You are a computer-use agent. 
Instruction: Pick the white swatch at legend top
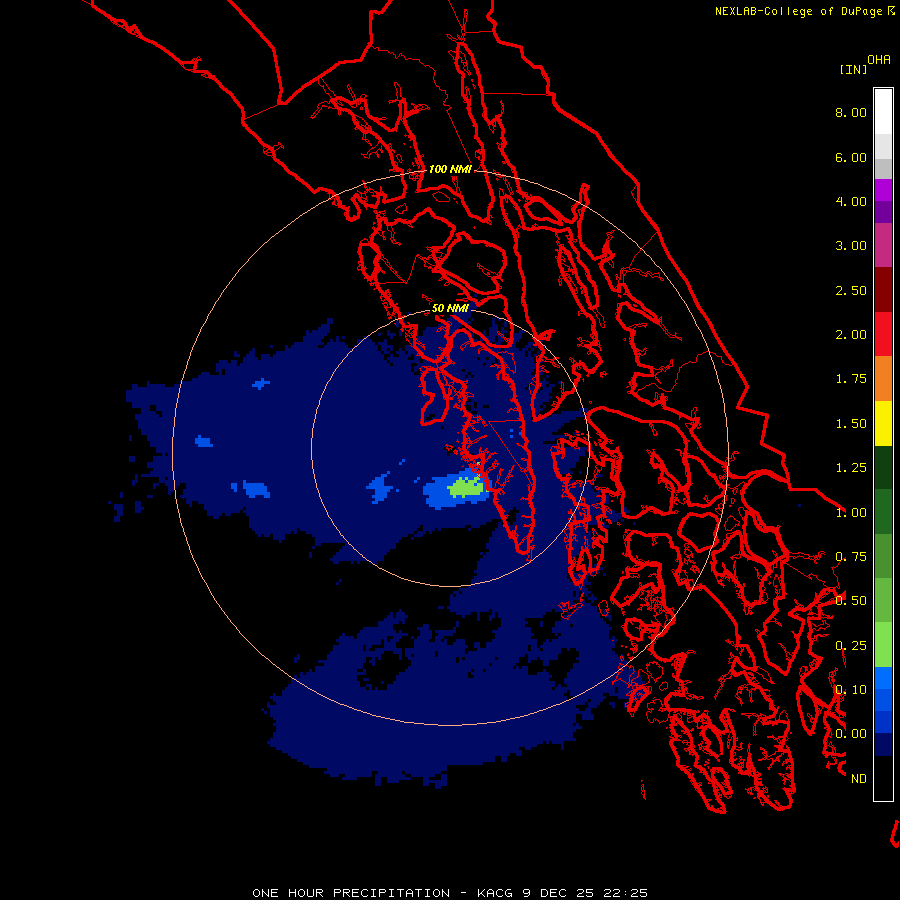tap(883, 112)
